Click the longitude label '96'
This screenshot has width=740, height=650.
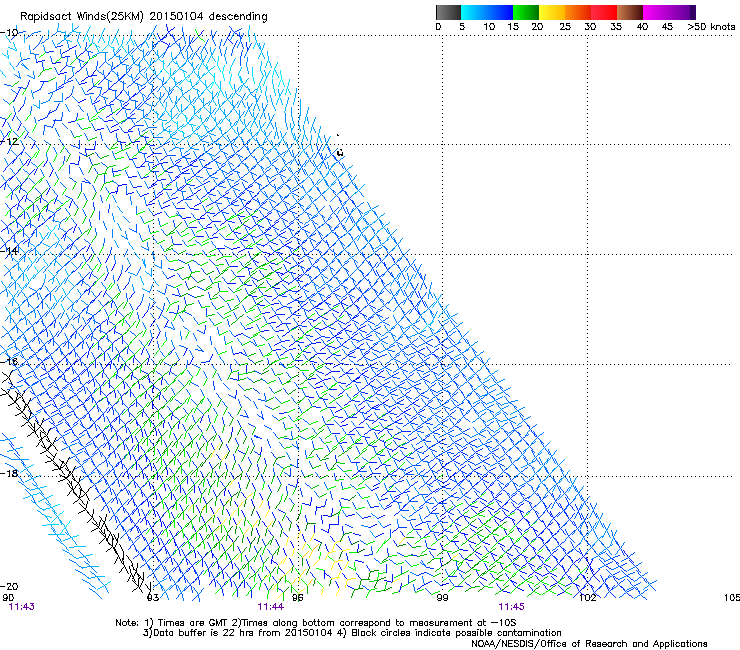[298, 598]
